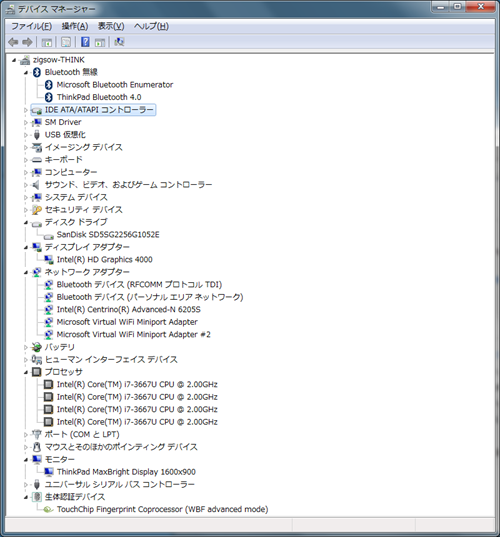Select the first Intel(R) Core(TM) i7-3667U entry

(x=137, y=385)
